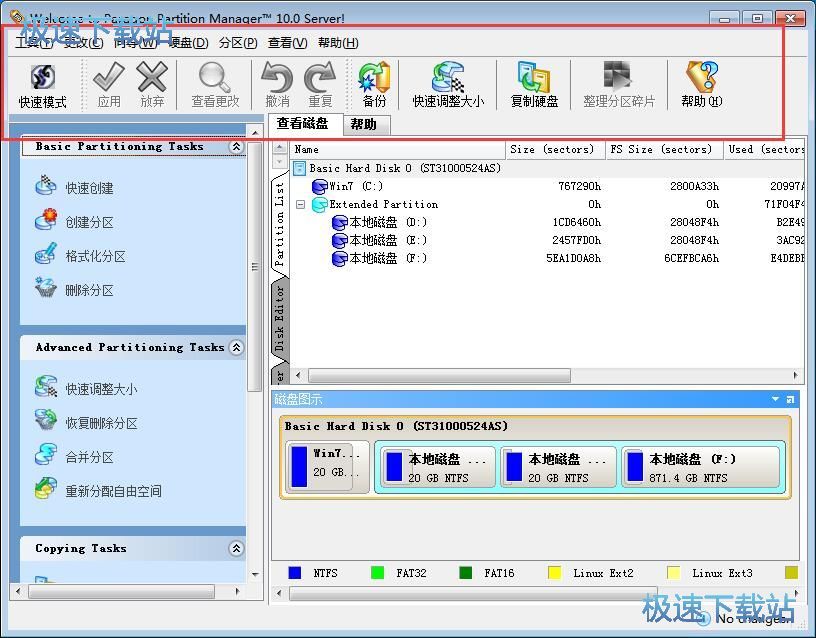The image size is (816, 638).
Task: Collapse Basic Partitioning Tasks panel
Action: coord(236,147)
